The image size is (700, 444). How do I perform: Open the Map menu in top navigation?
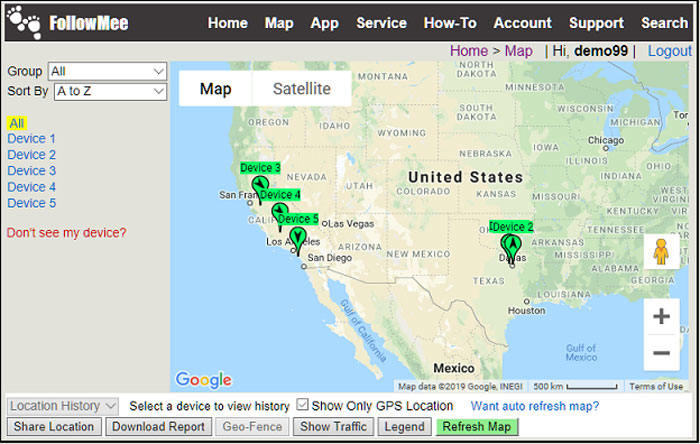[279, 23]
